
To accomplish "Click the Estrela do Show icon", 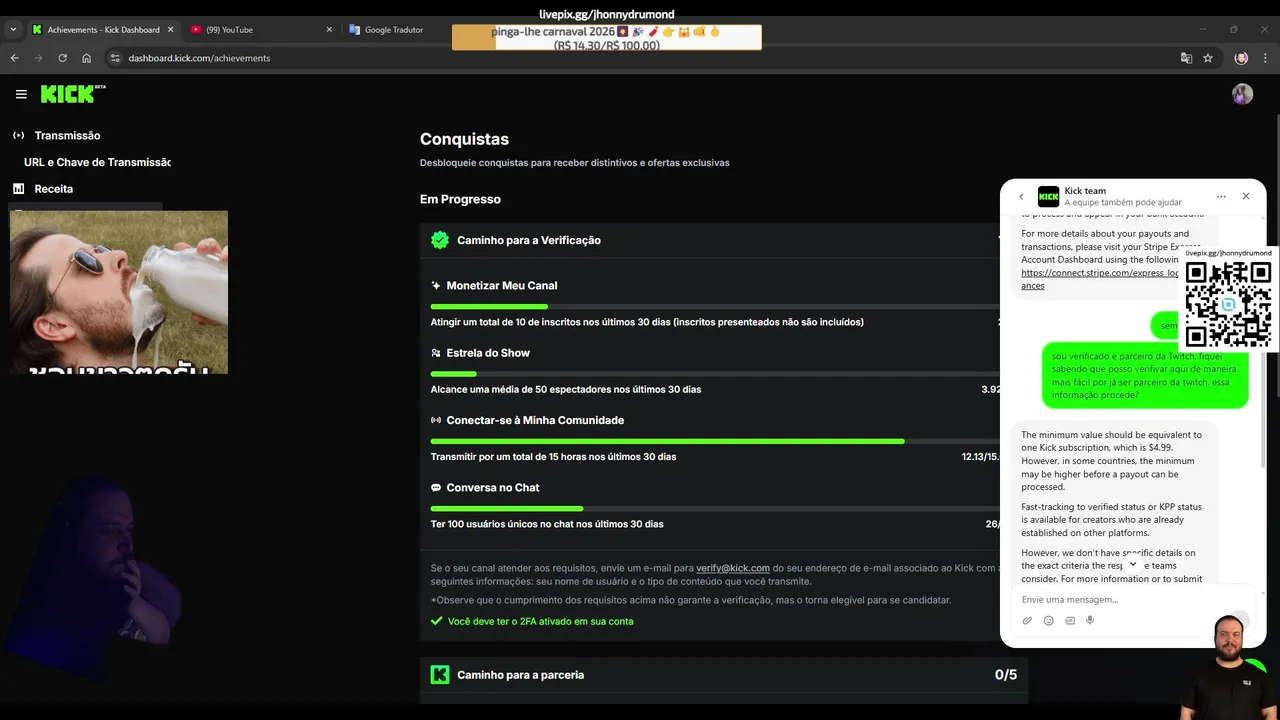I will point(436,353).
